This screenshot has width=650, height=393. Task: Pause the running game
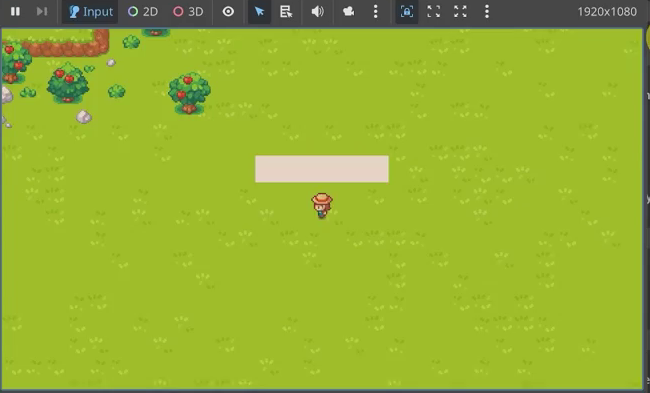(x=15, y=12)
